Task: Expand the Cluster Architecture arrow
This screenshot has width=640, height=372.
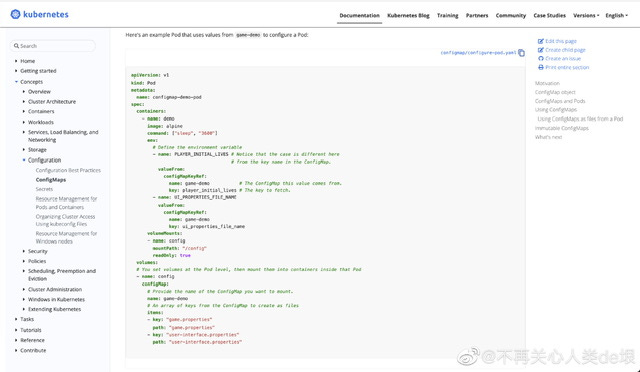Action: 24,101
